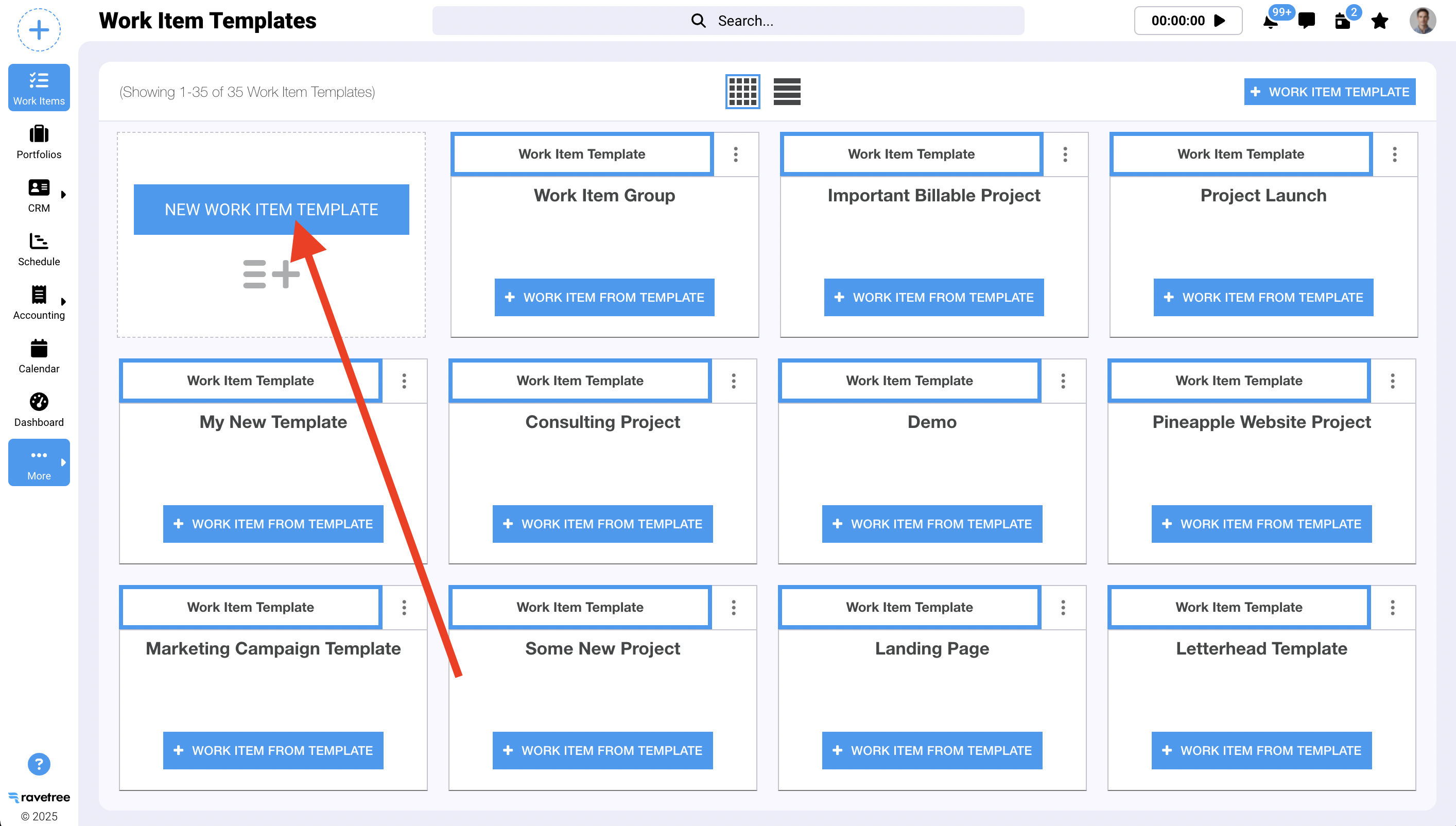Click the round plus add icon
This screenshot has height=826, width=1456.
point(39,30)
